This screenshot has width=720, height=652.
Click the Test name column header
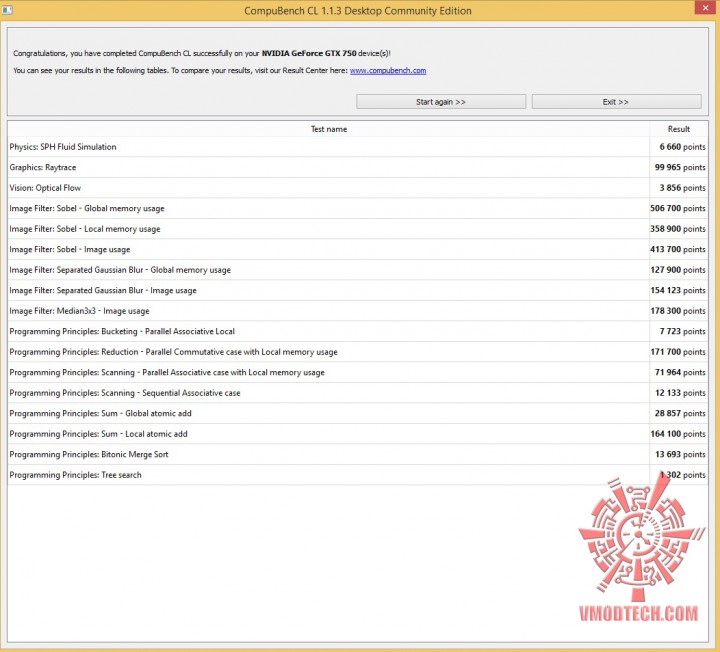click(x=329, y=129)
